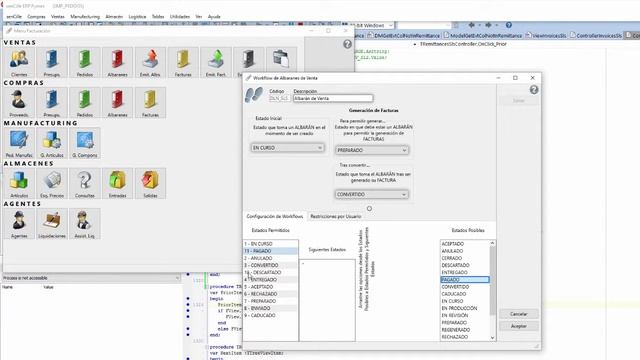The height and width of the screenshot is (360, 640).
Task: Select REGENERADO in Estados Posibles list
Action: tap(465, 330)
